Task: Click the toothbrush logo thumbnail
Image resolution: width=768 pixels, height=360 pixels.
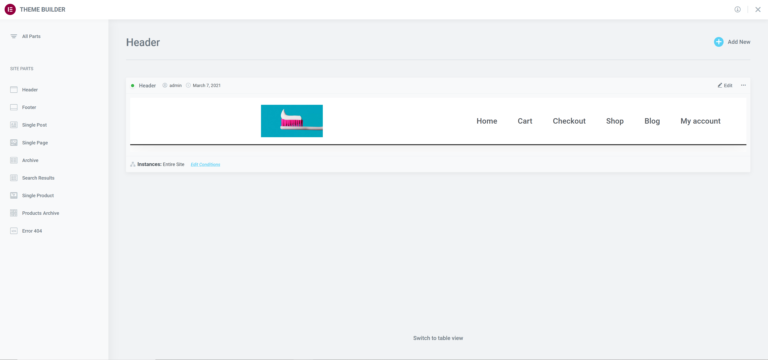Action: point(291,121)
